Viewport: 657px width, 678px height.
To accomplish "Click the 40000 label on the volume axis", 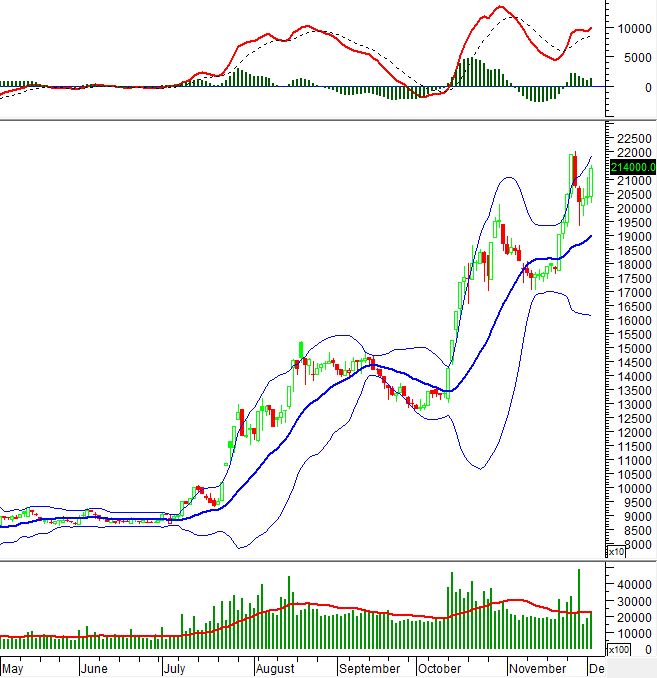I will click(x=630, y=582).
